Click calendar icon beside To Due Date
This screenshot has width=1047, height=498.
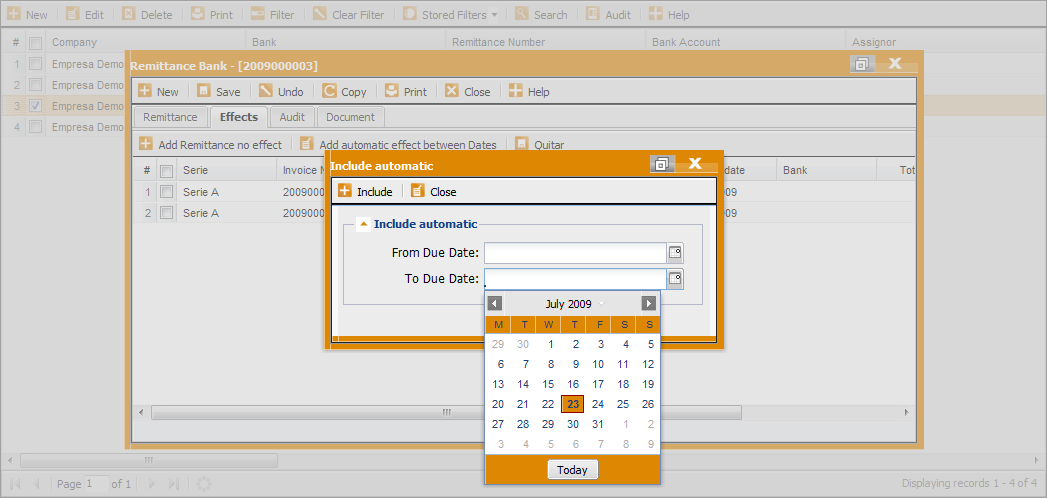(675, 279)
